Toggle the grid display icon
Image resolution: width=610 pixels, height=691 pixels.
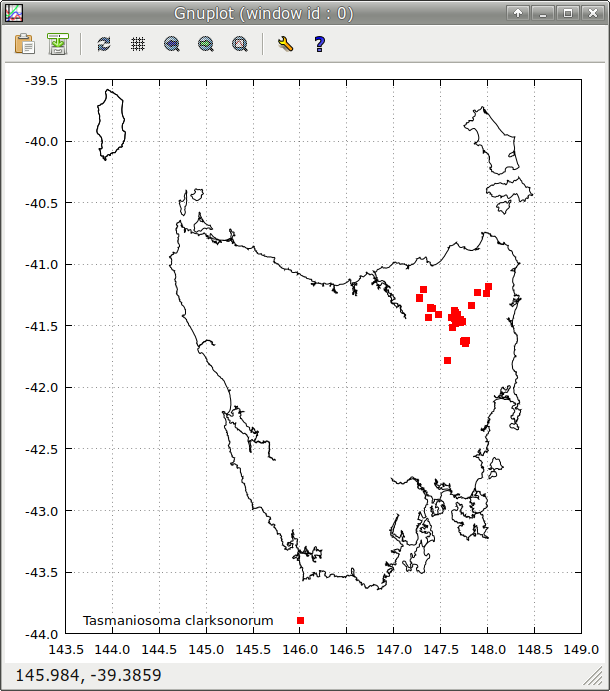[x=138, y=44]
